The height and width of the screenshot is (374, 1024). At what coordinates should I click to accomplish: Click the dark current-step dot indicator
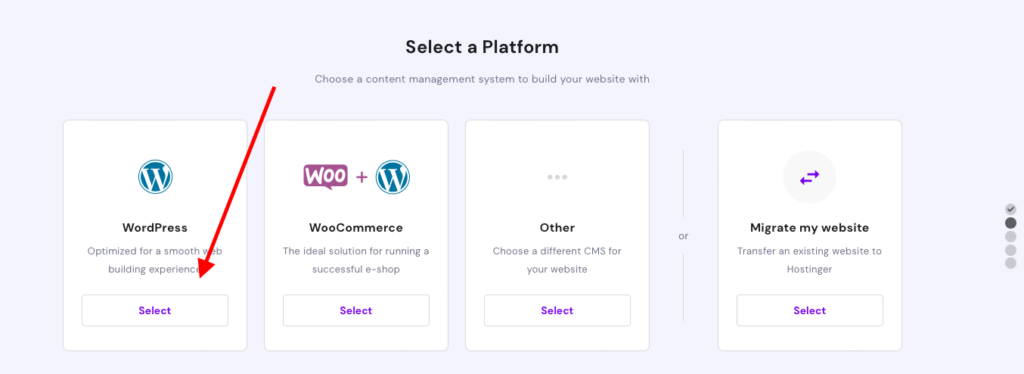[x=1010, y=223]
